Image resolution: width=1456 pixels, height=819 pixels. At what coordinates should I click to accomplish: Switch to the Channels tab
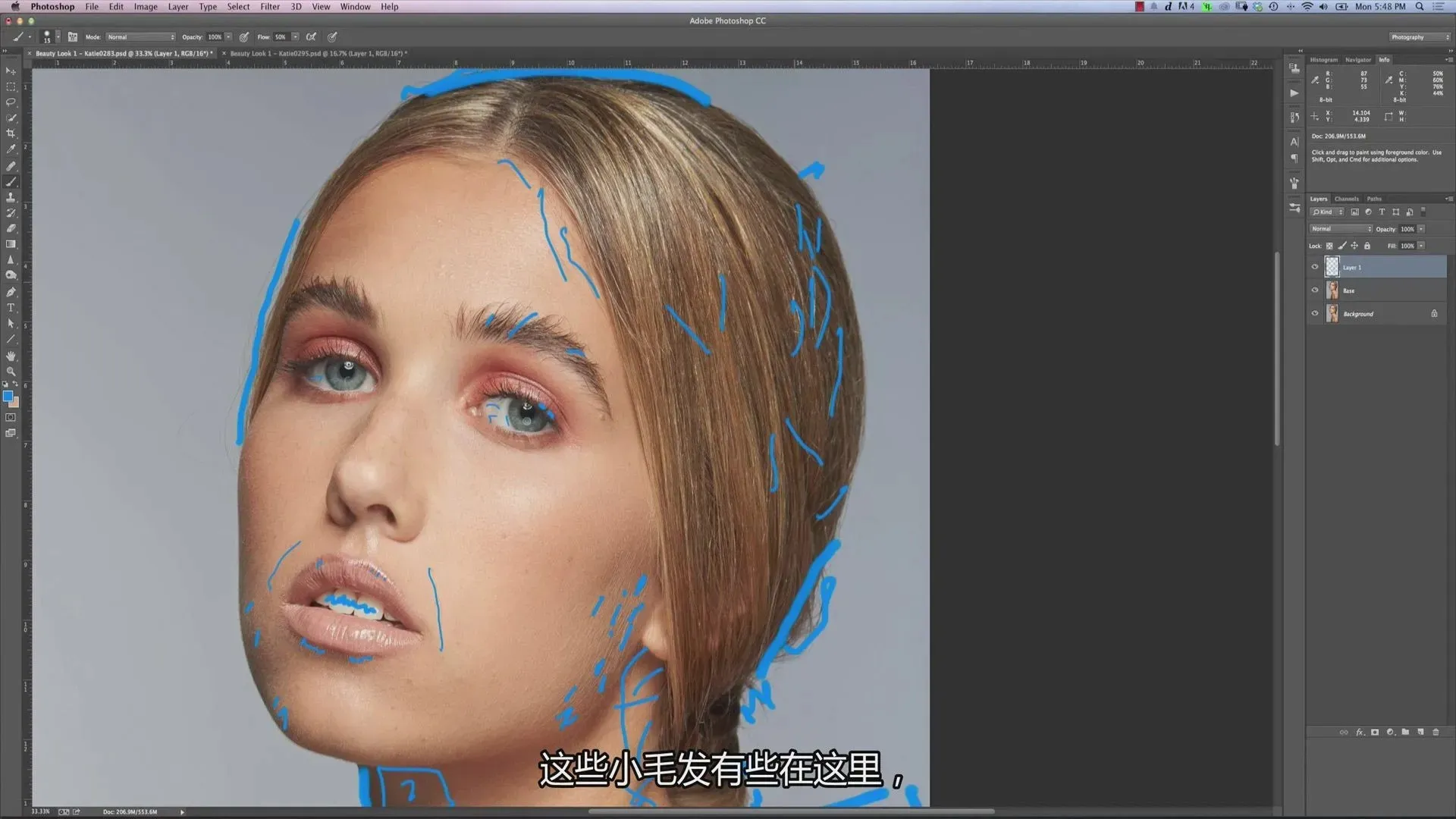pos(1347,199)
